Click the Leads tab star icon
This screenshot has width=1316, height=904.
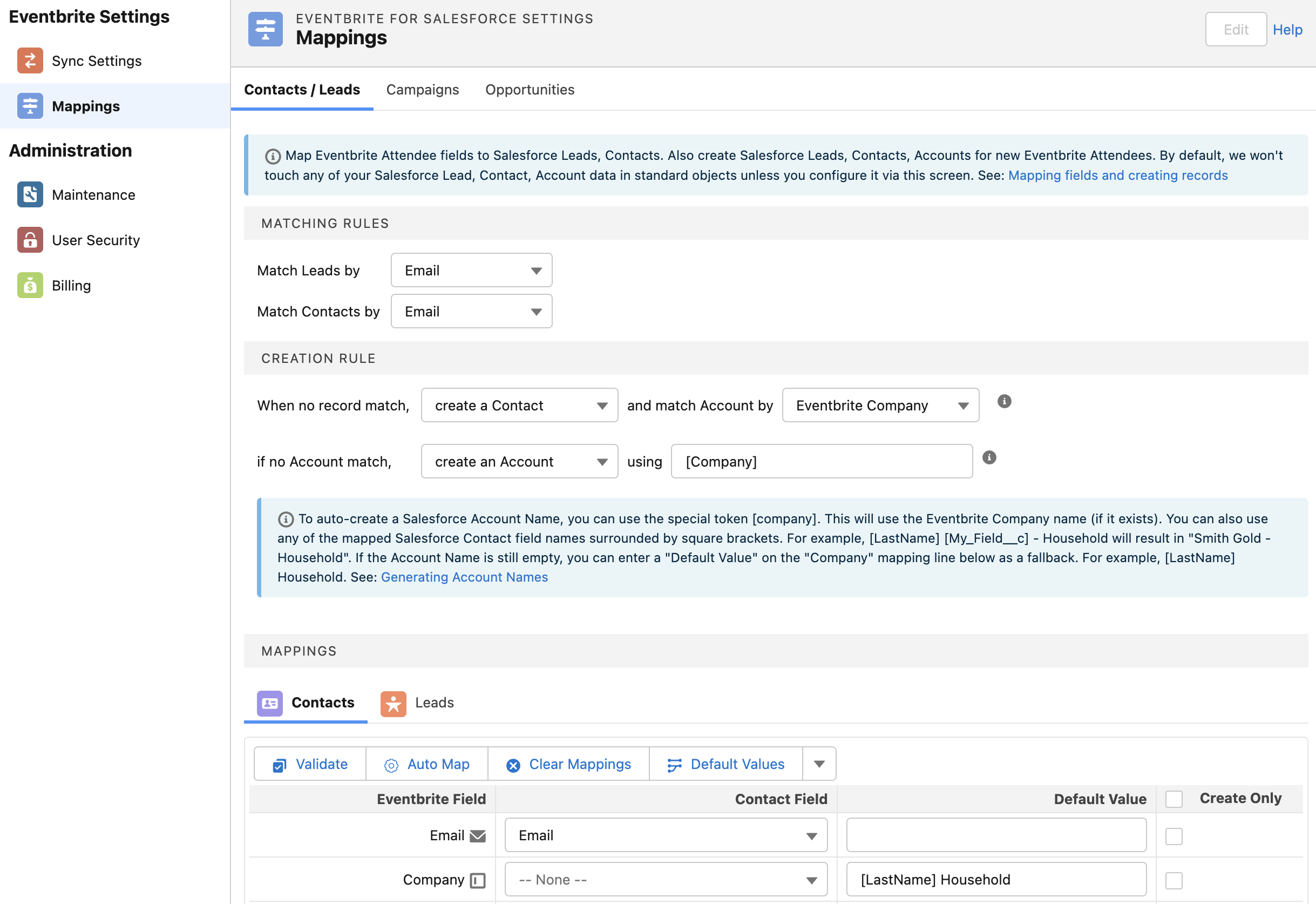pos(393,703)
